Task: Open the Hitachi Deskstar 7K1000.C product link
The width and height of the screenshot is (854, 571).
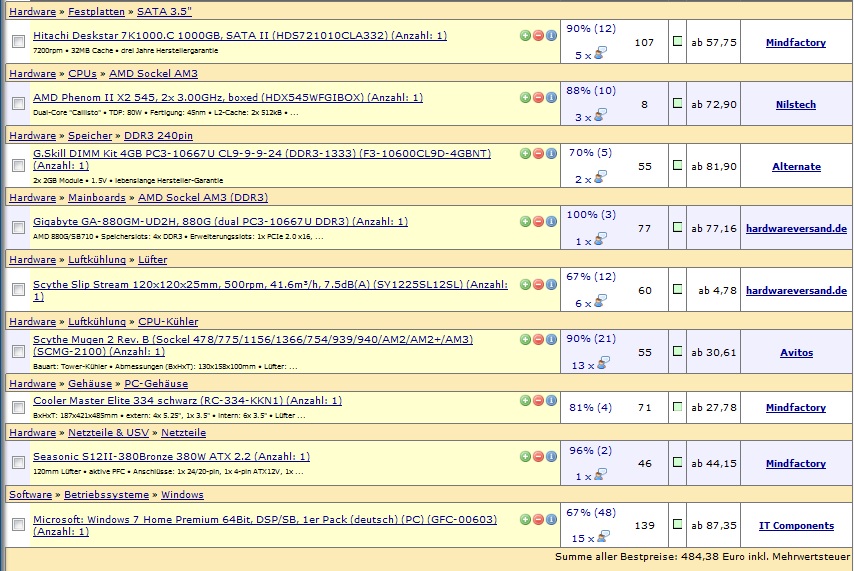Action: coord(240,35)
